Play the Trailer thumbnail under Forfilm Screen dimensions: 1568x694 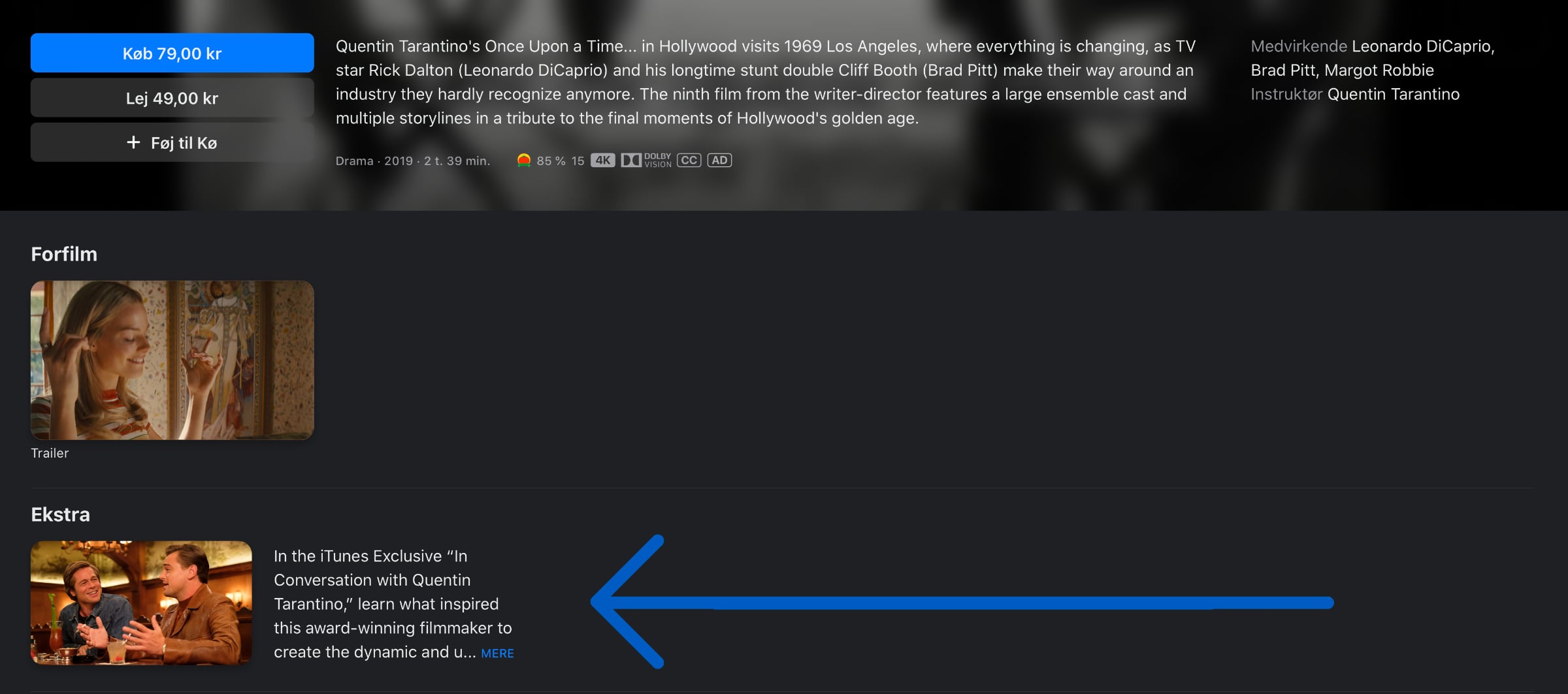172,360
